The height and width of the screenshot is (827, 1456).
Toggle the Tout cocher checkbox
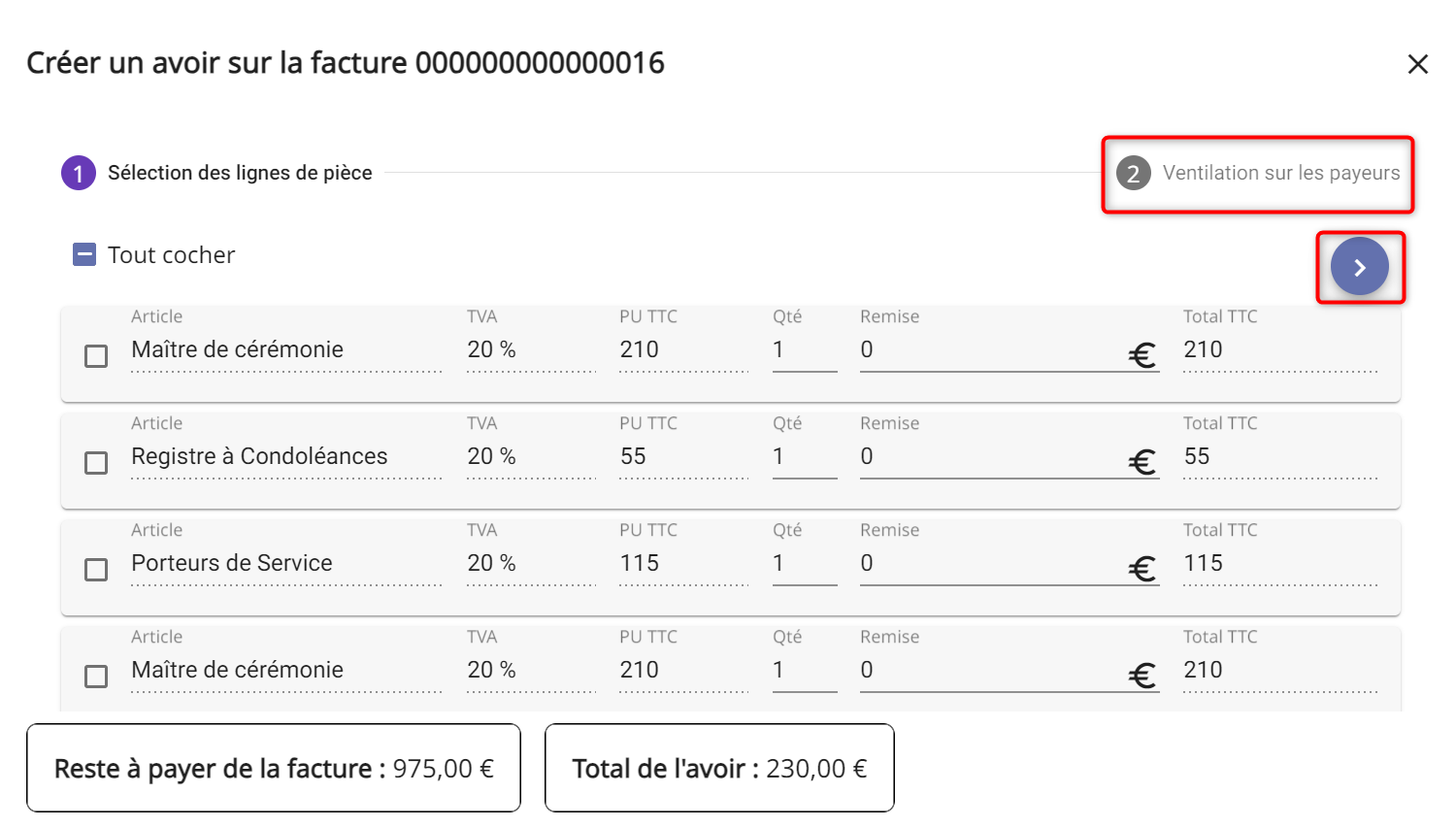pos(84,255)
